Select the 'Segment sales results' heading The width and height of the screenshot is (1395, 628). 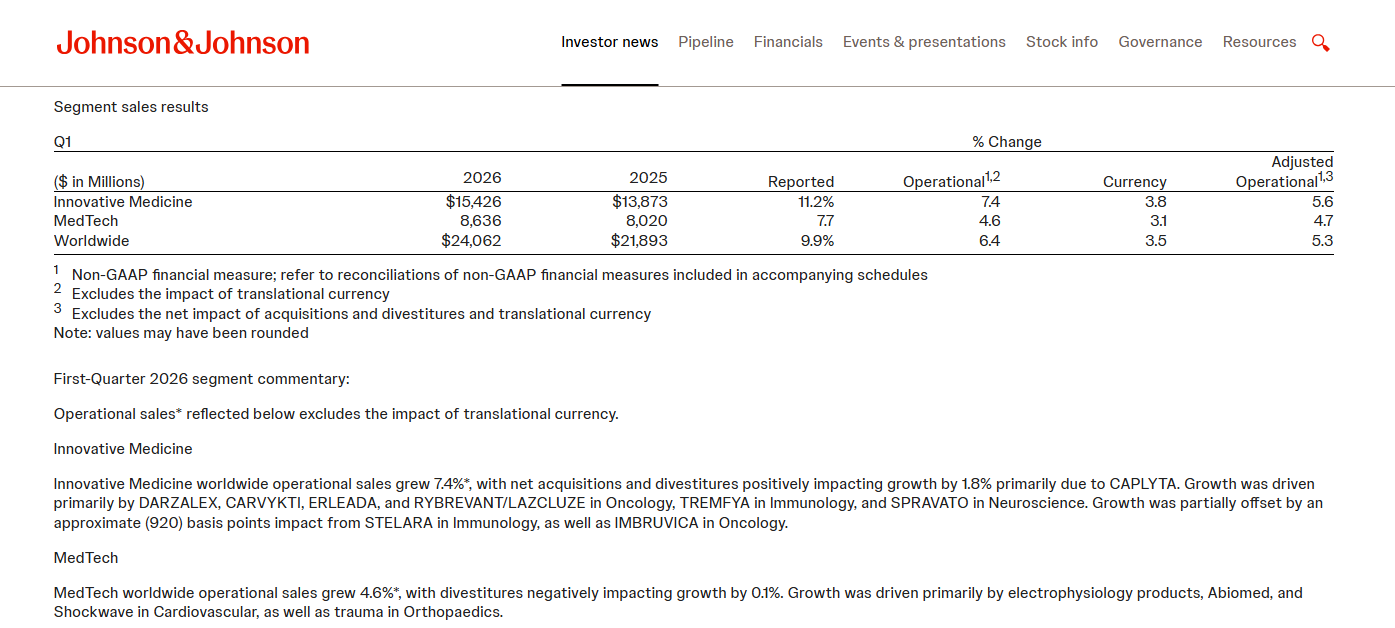tap(131, 107)
